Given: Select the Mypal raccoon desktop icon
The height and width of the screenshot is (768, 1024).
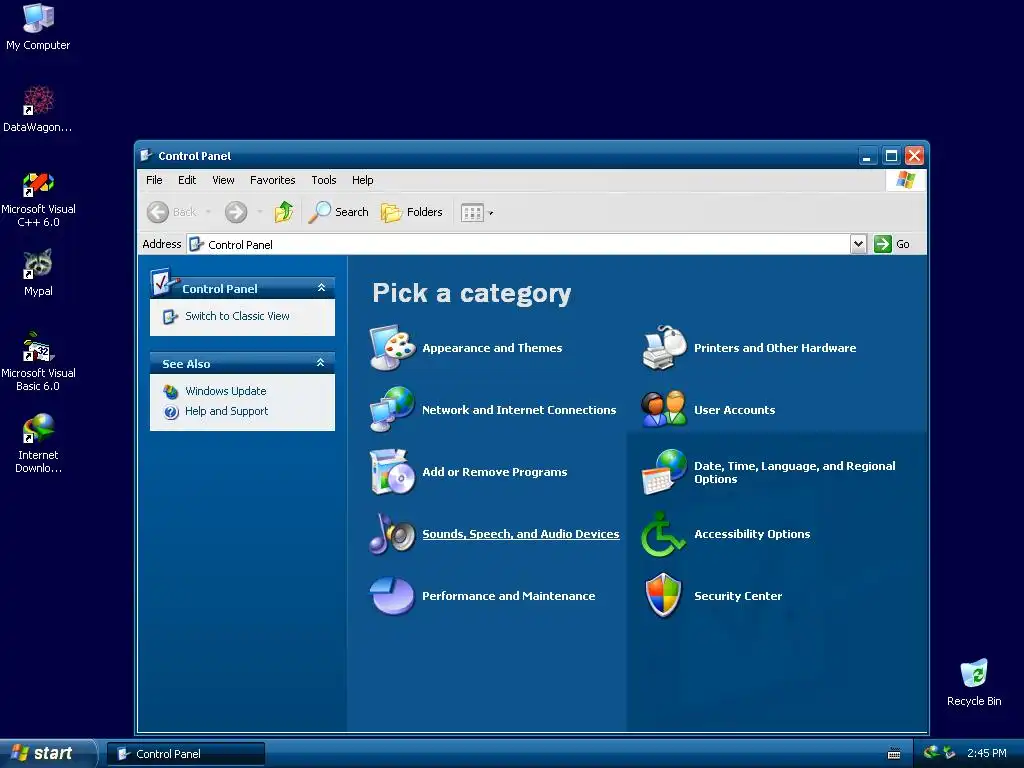Looking at the screenshot, I should click(38, 273).
